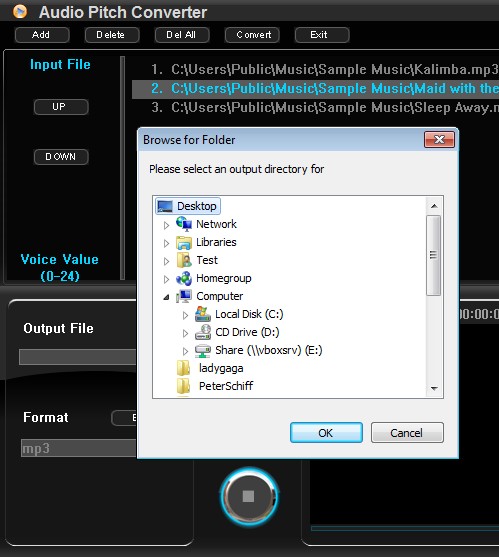Select input file 2 Maid with the

pyautogui.click(x=315, y=89)
